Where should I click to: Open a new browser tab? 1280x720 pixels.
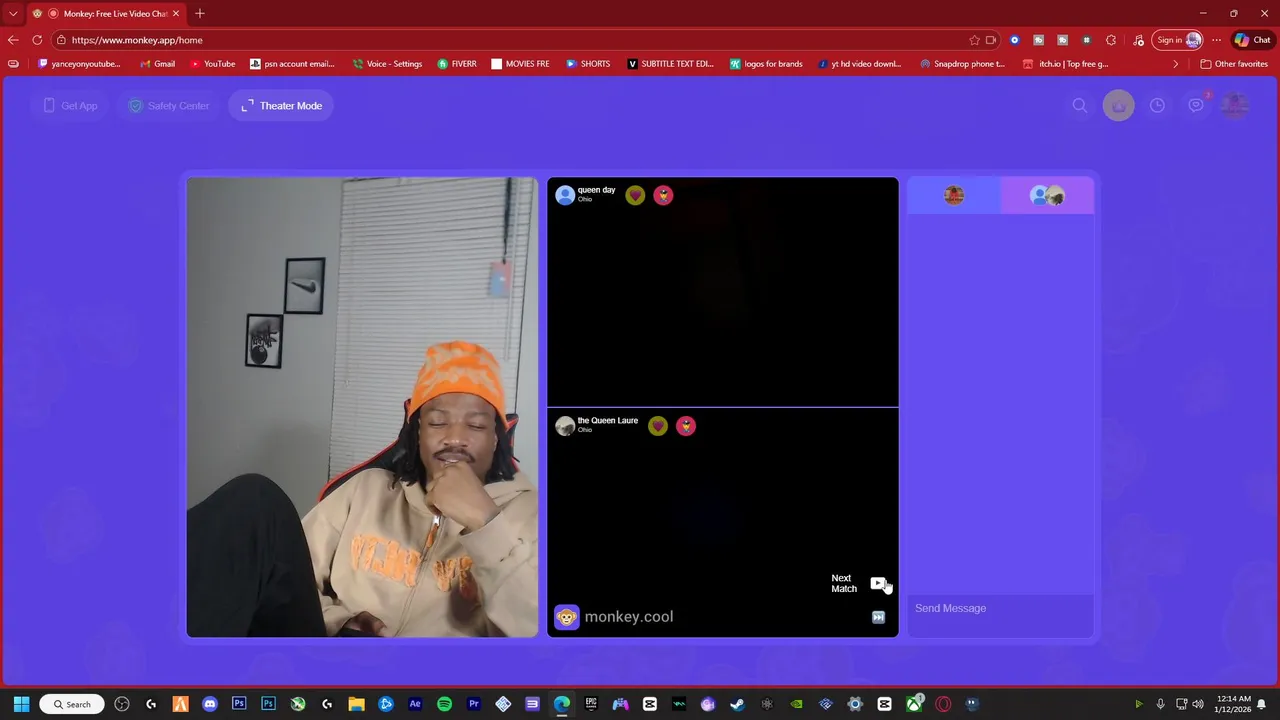tap(200, 13)
